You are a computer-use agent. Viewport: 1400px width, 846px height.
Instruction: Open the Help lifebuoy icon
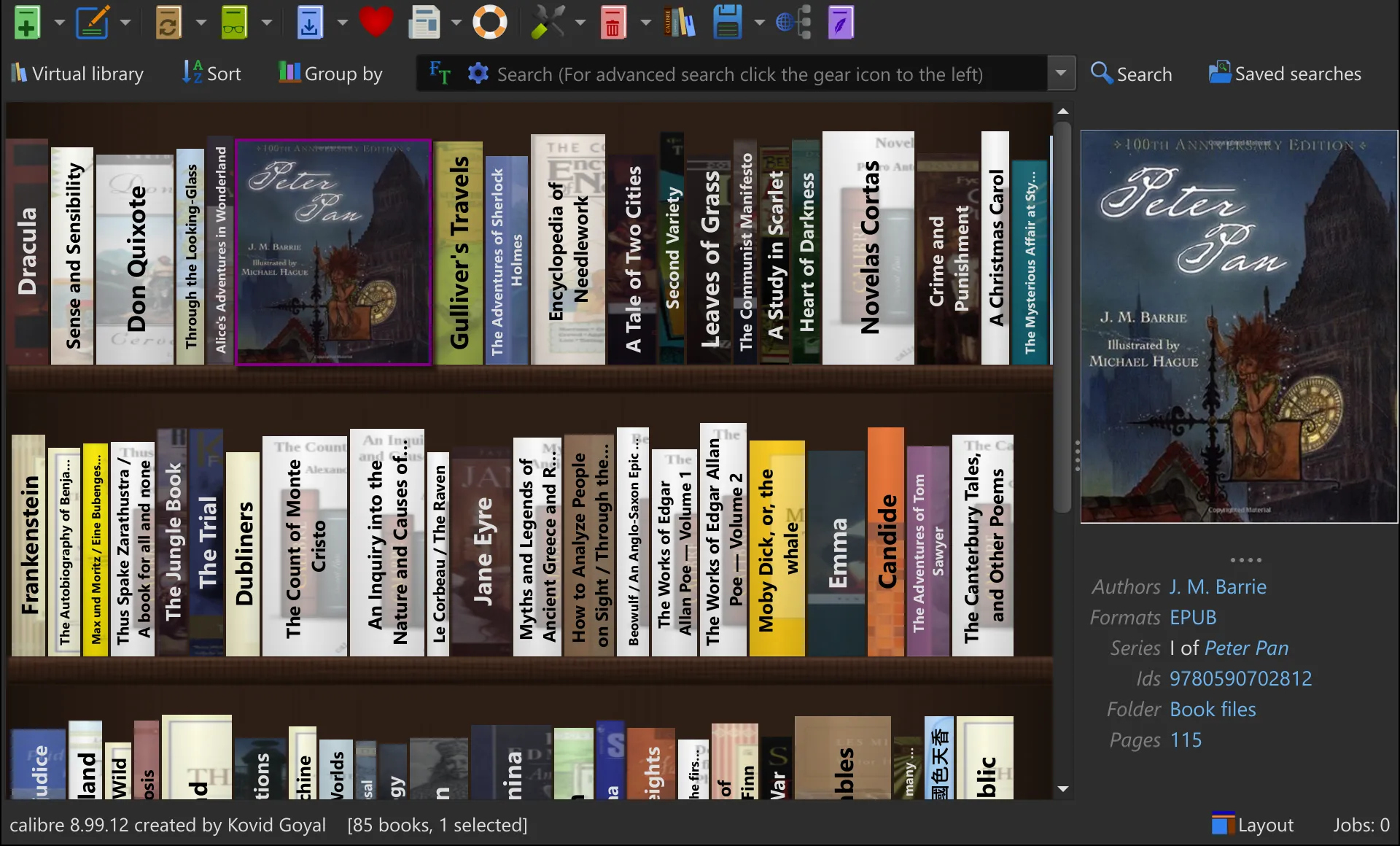click(x=490, y=22)
